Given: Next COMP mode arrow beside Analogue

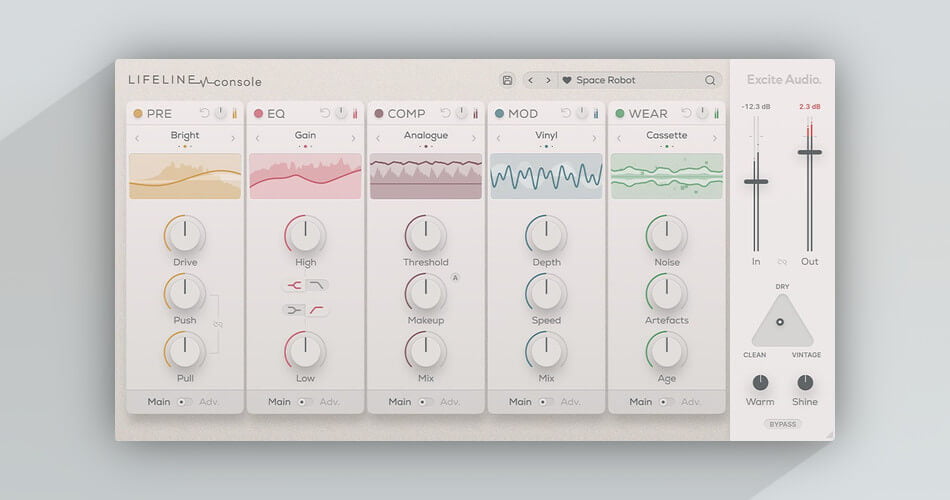Looking at the screenshot, I should [473, 139].
